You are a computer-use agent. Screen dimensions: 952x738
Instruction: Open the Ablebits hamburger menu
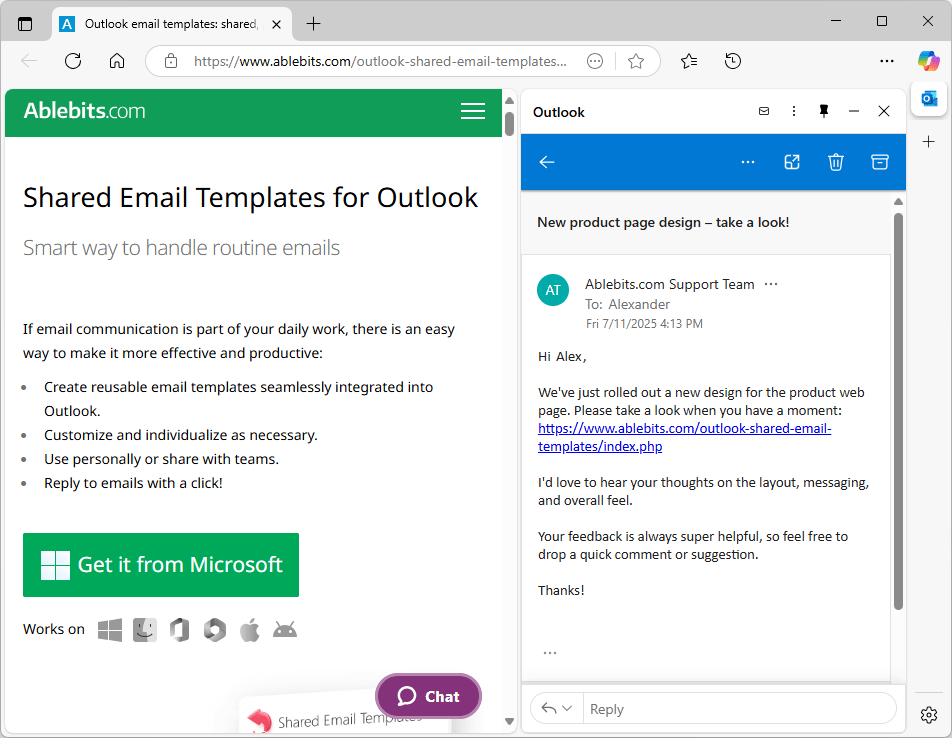click(x=472, y=110)
